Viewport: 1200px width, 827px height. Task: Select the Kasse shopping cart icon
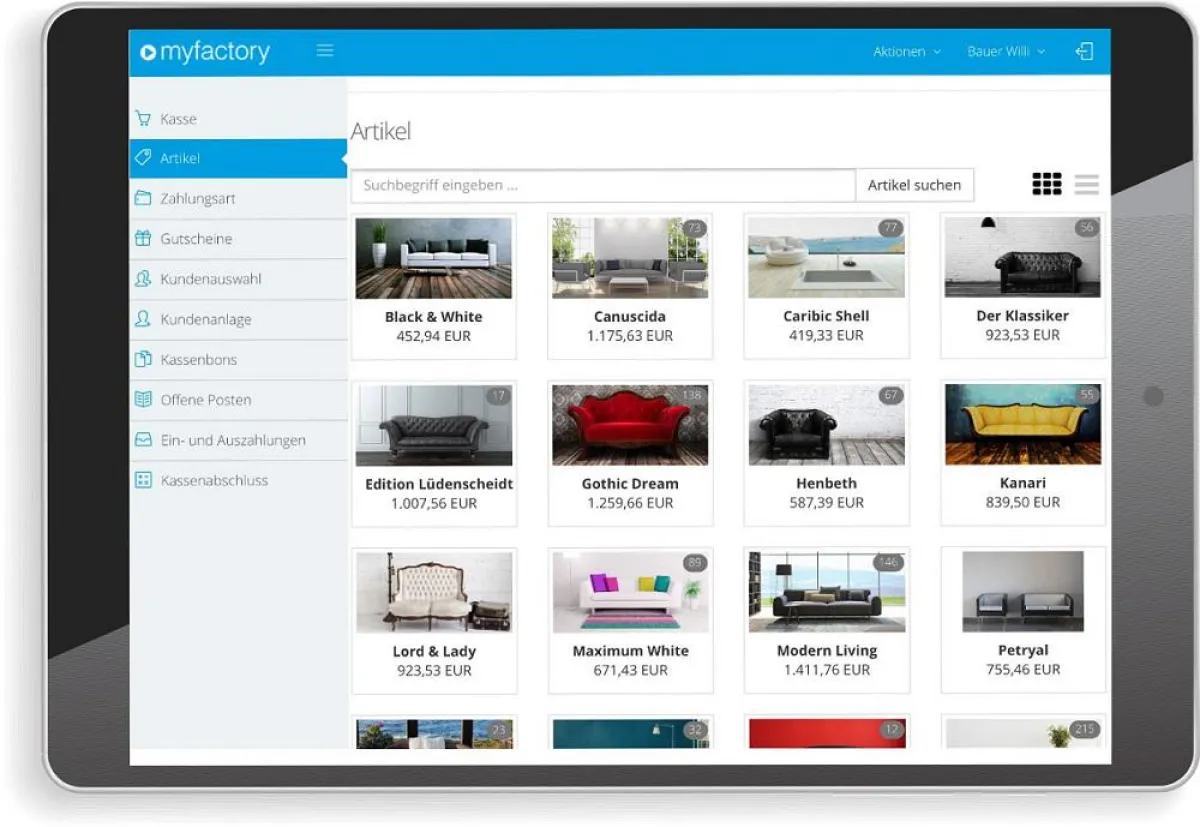click(x=143, y=118)
